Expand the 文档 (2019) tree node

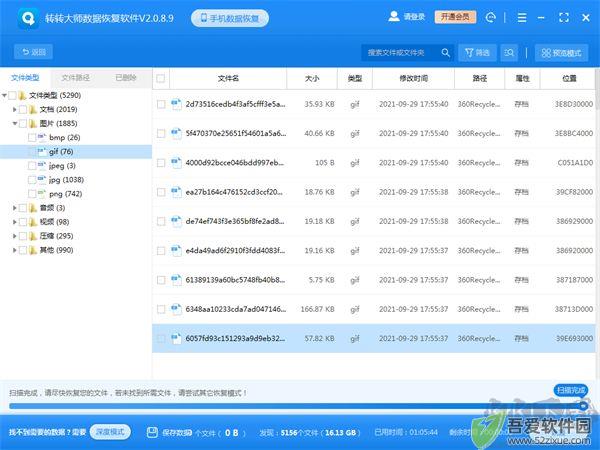point(15,109)
